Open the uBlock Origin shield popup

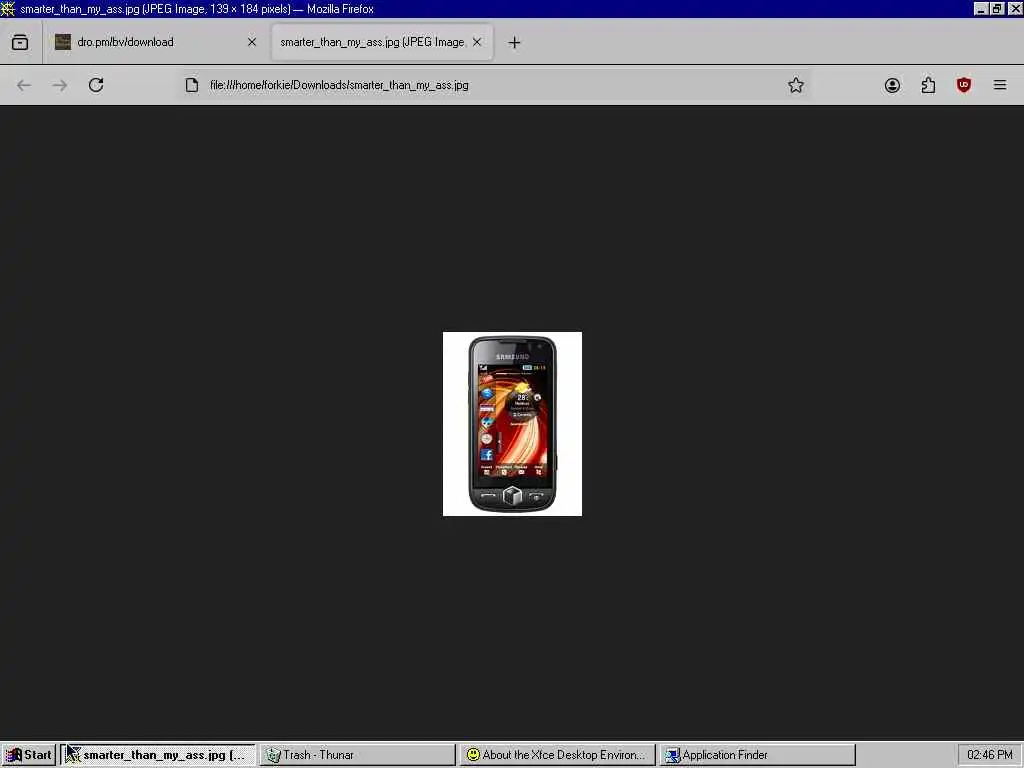click(964, 86)
